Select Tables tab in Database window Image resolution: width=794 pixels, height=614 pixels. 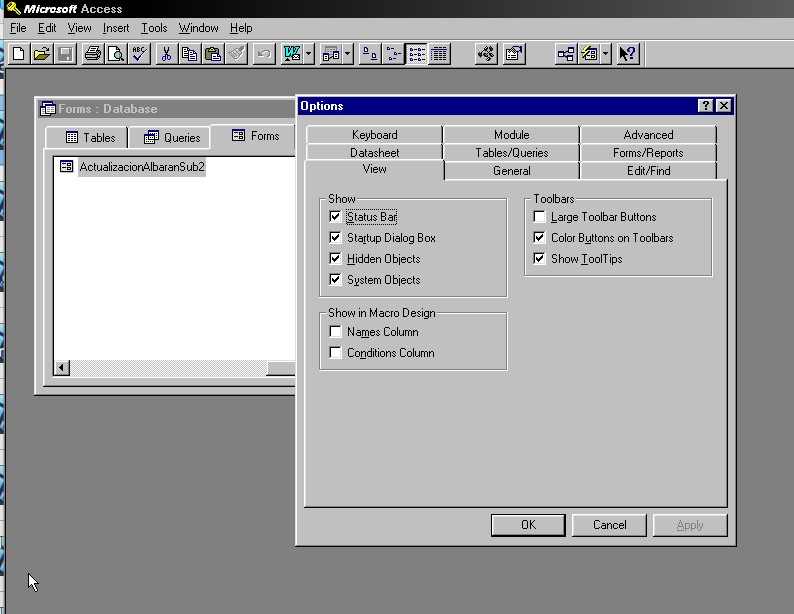point(87,137)
